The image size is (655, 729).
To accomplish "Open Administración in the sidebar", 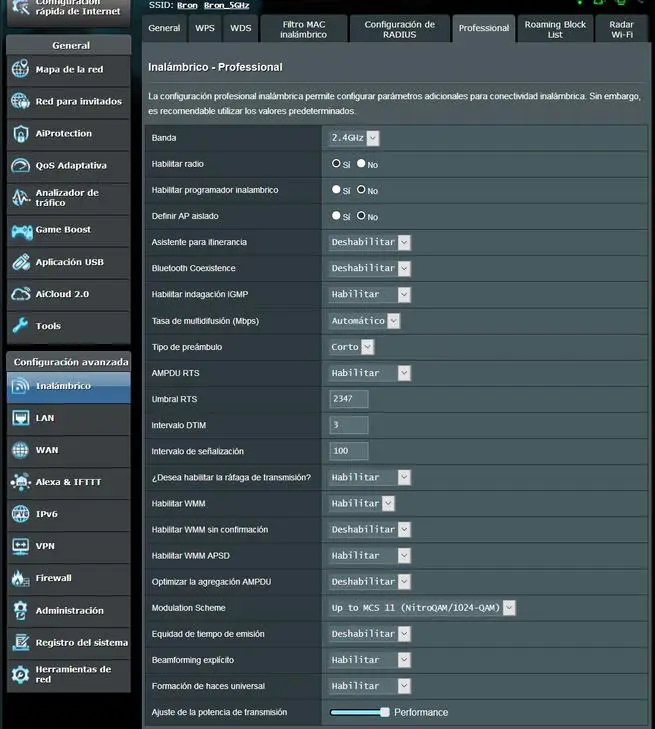I will click(69, 610).
